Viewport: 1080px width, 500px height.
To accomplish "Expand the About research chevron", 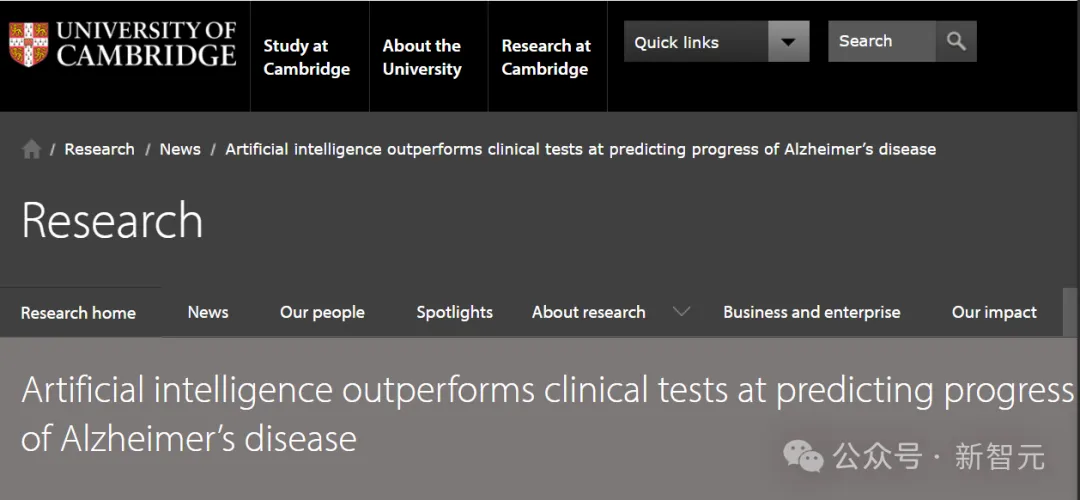I will [x=681, y=311].
